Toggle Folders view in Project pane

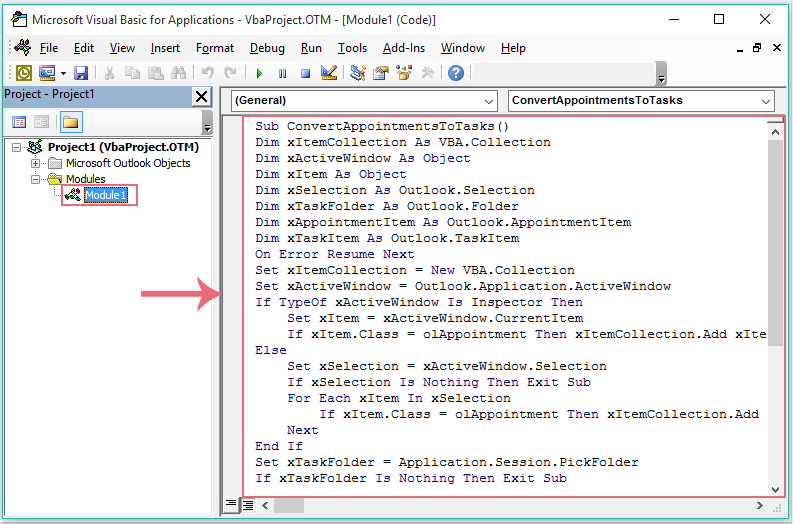tap(71, 122)
